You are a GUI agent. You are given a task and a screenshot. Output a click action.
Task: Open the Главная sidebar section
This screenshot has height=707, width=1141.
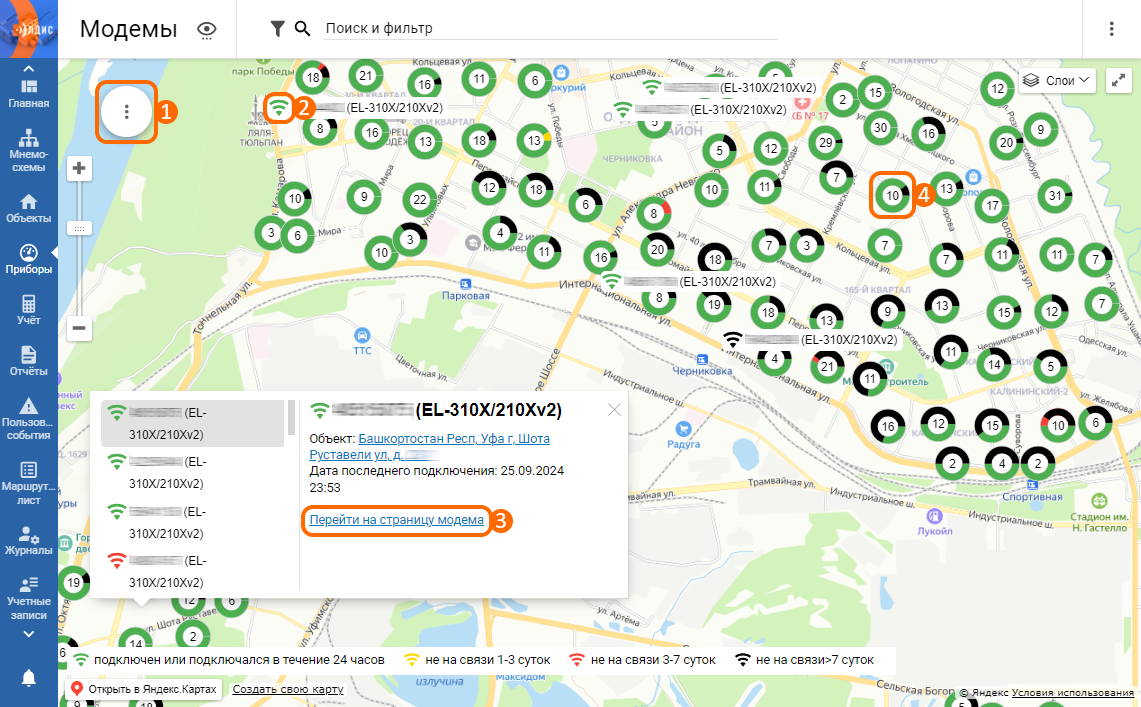[28, 94]
